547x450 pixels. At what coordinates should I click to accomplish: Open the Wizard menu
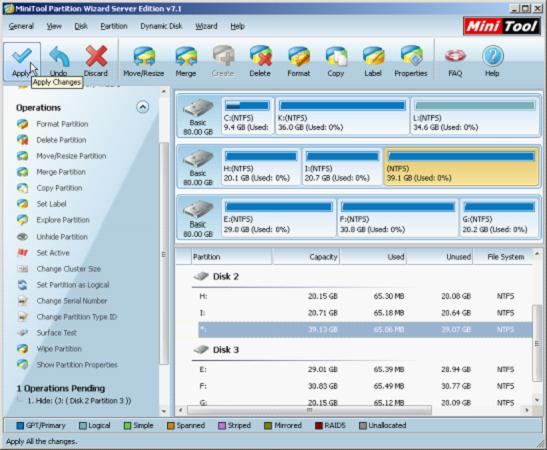(x=206, y=26)
